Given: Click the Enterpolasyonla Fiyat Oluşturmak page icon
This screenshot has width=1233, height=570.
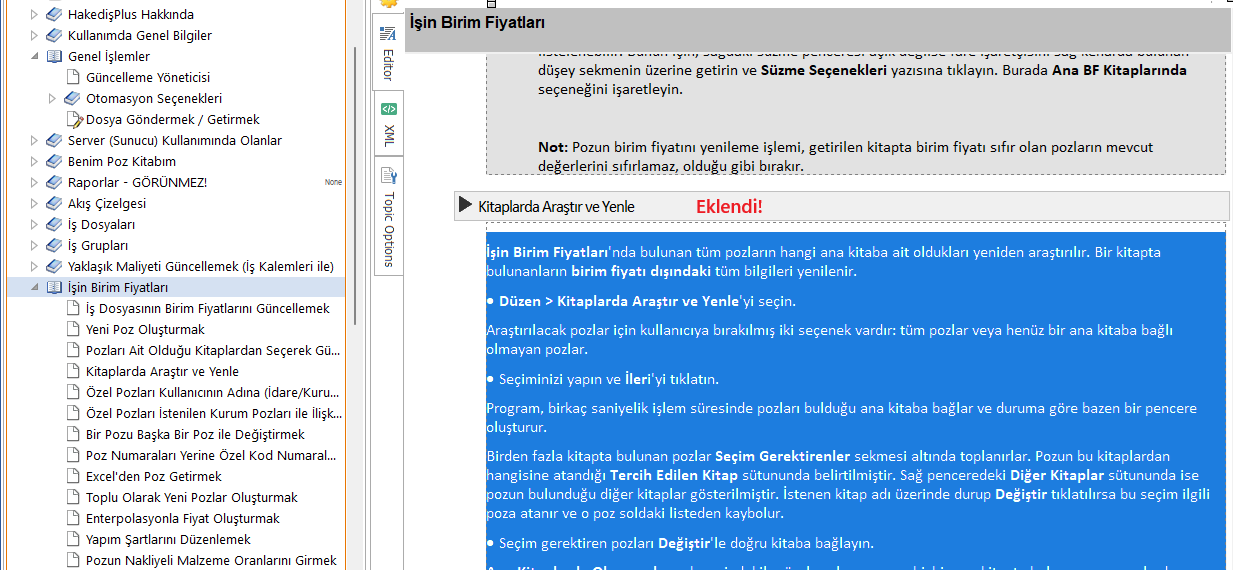Looking at the screenshot, I should pyautogui.click(x=72, y=519).
